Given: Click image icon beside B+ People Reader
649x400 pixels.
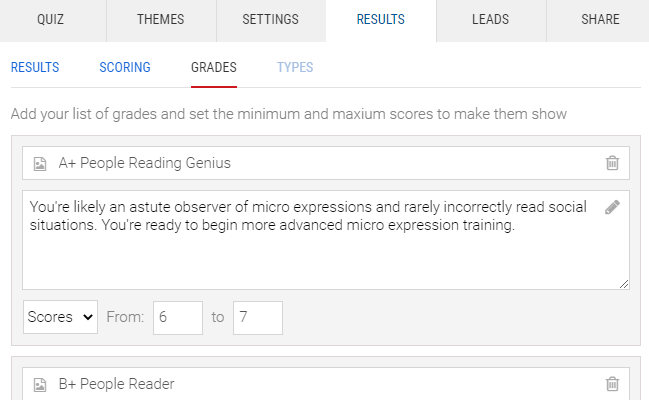Looking at the screenshot, I should point(40,385).
